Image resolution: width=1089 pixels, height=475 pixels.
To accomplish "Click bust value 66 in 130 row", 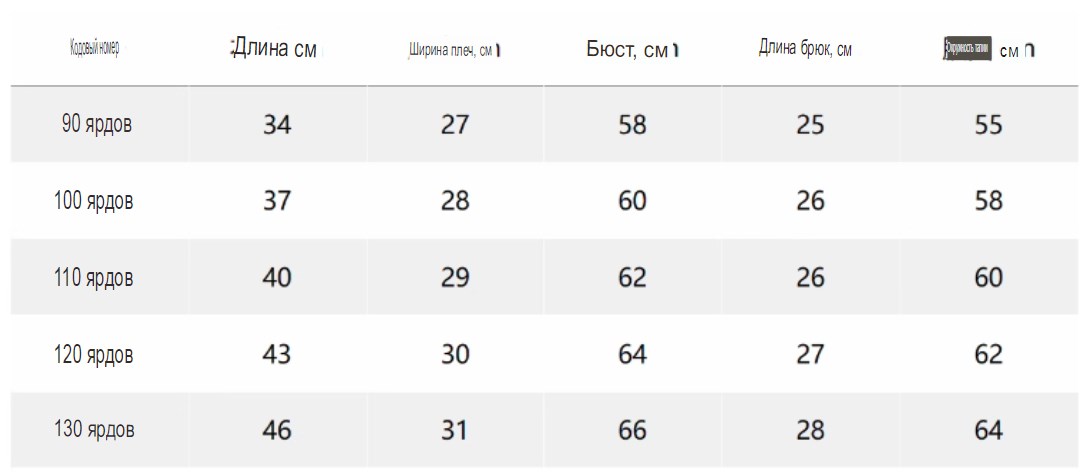I will 633,431.
